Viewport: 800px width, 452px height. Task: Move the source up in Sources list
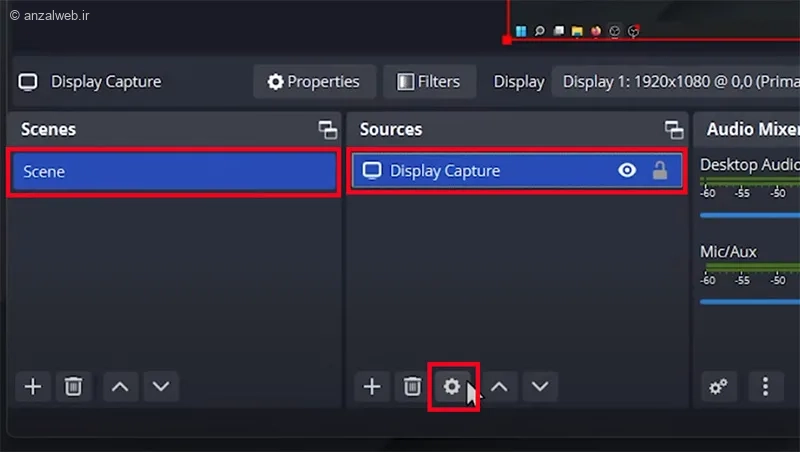[x=499, y=387]
